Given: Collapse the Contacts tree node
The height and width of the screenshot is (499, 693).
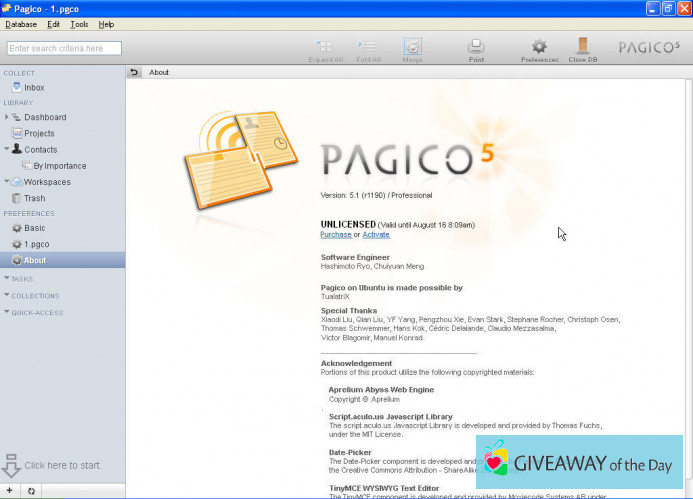Looking at the screenshot, I should (x=6, y=149).
